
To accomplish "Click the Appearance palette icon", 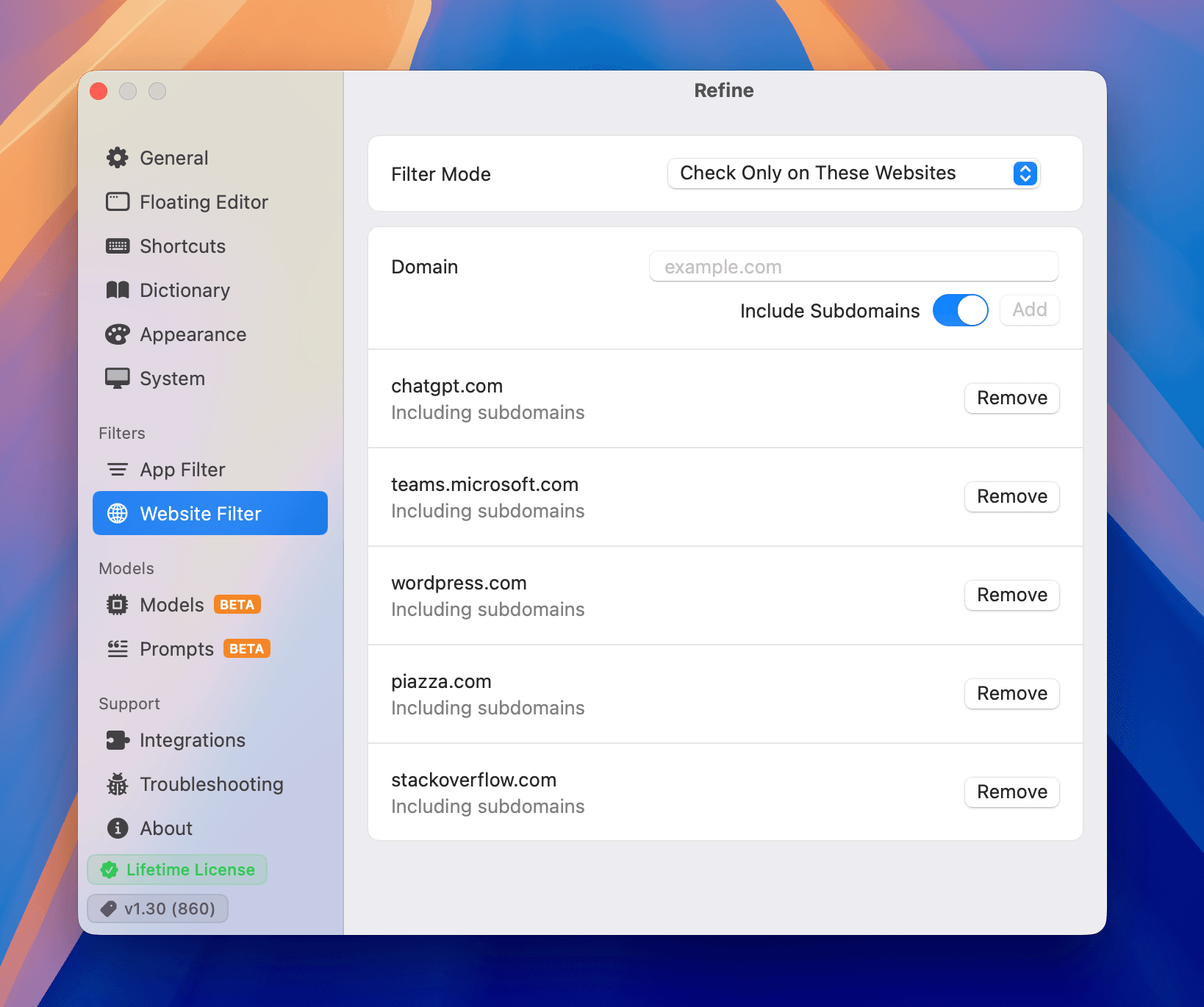I will pyautogui.click(x=118, y=334).
